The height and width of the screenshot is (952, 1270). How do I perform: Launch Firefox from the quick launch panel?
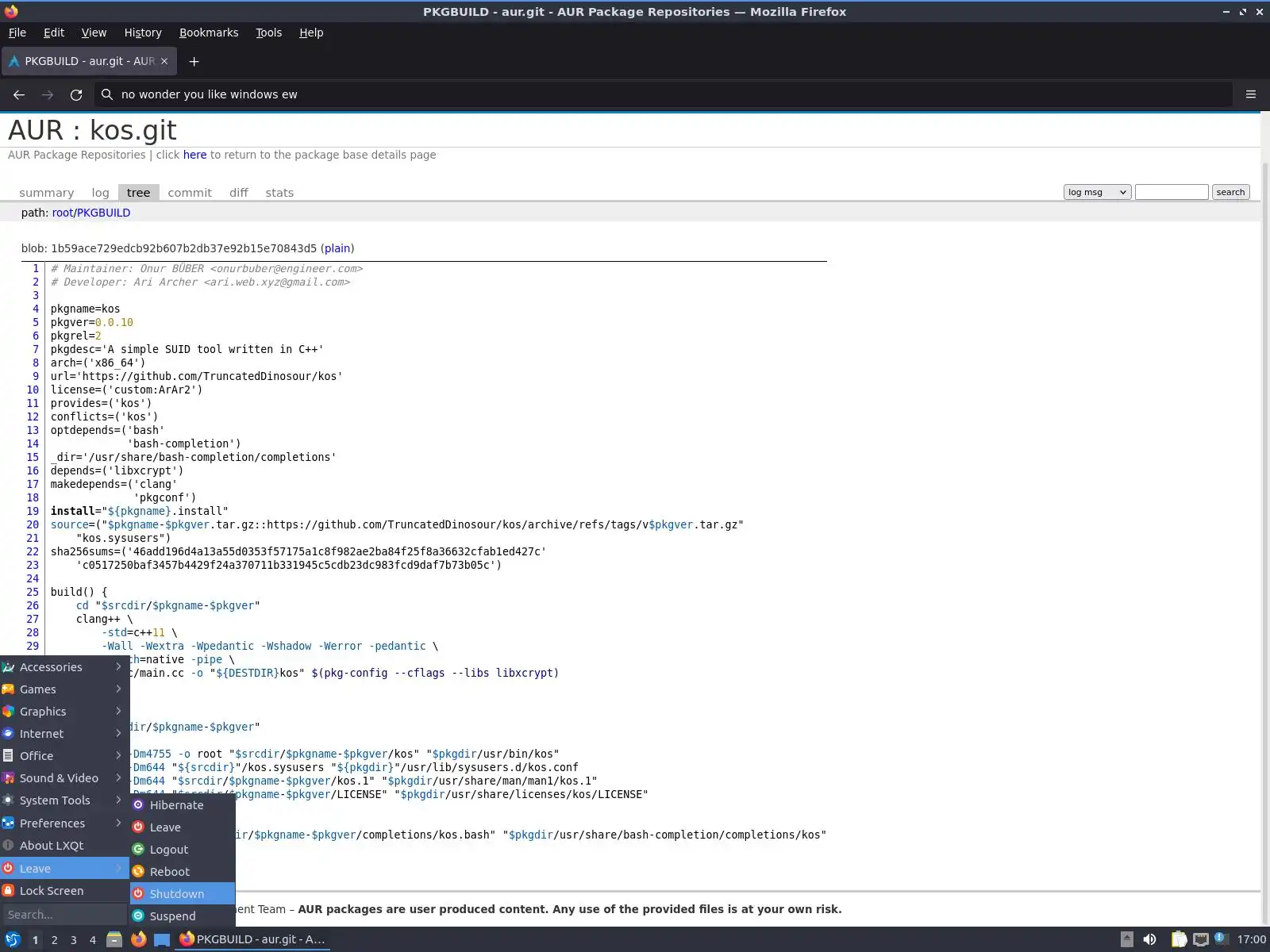[138, 939]
